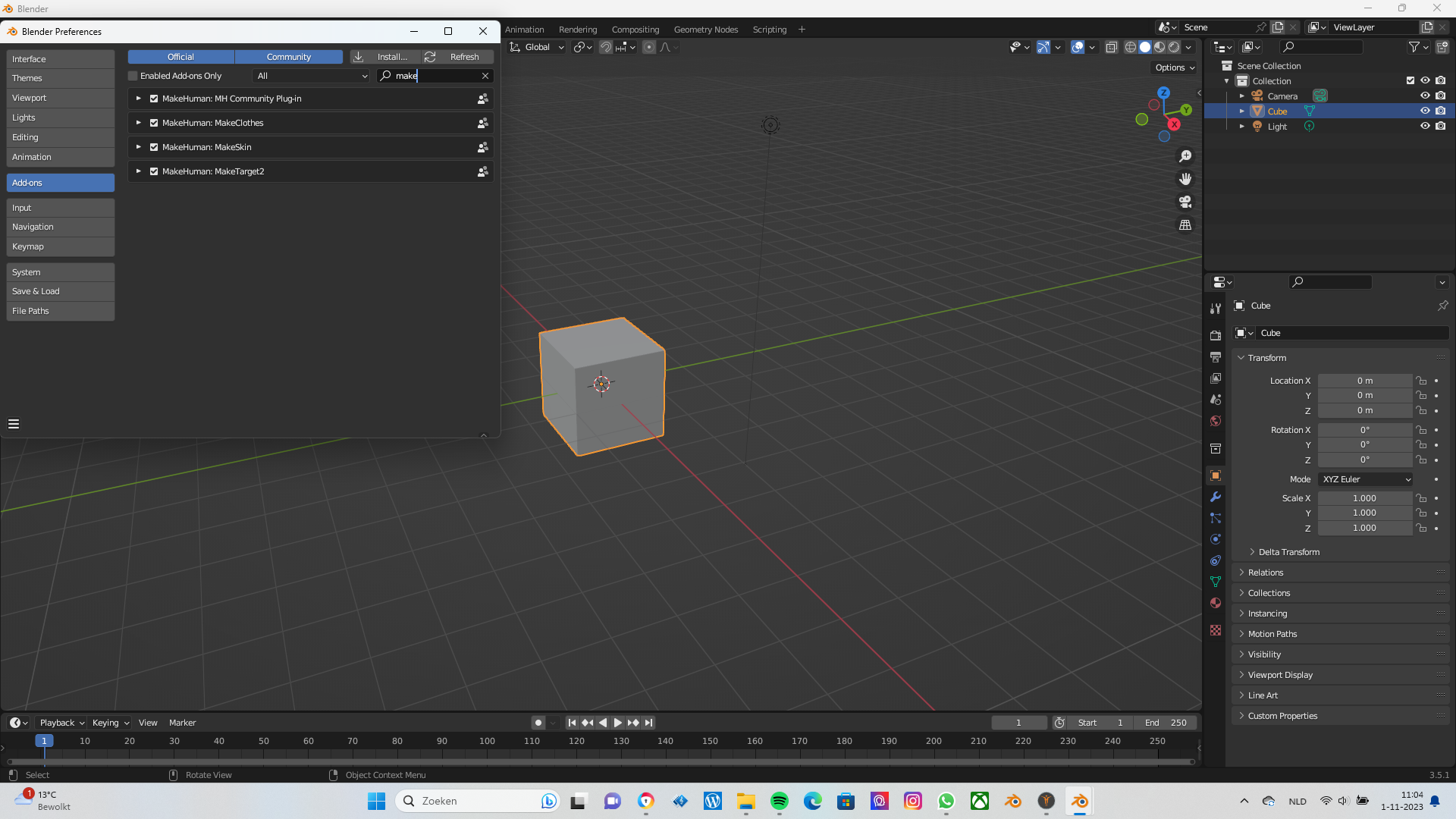Open the Material properties tab
Screen dimensions: 1456x819
[1216, 603]
